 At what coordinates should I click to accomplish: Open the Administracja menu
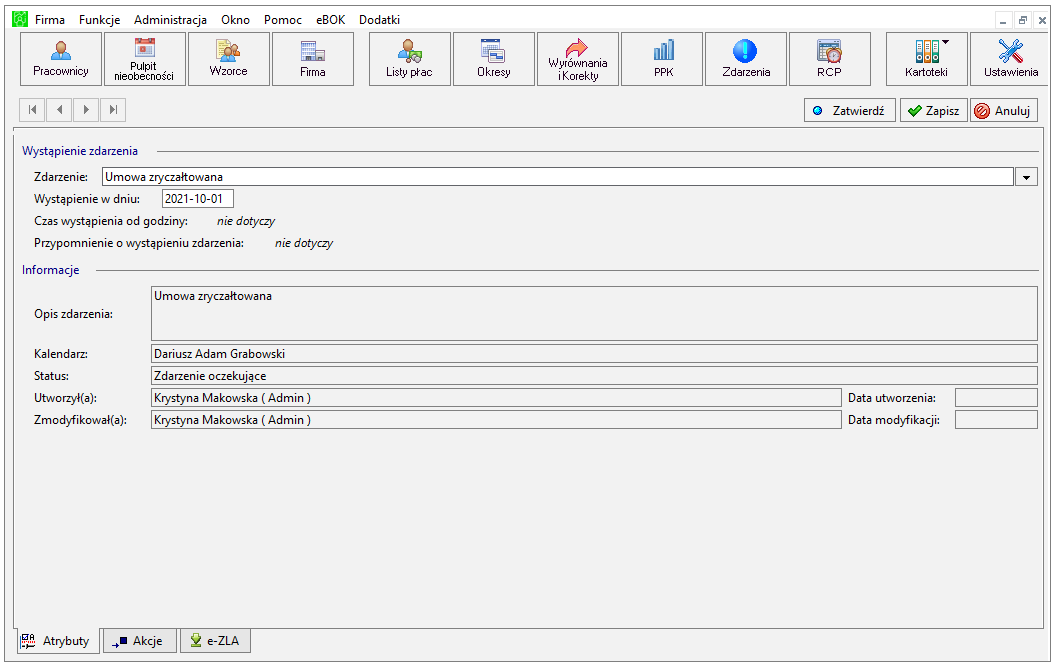[x=170, y=20]
